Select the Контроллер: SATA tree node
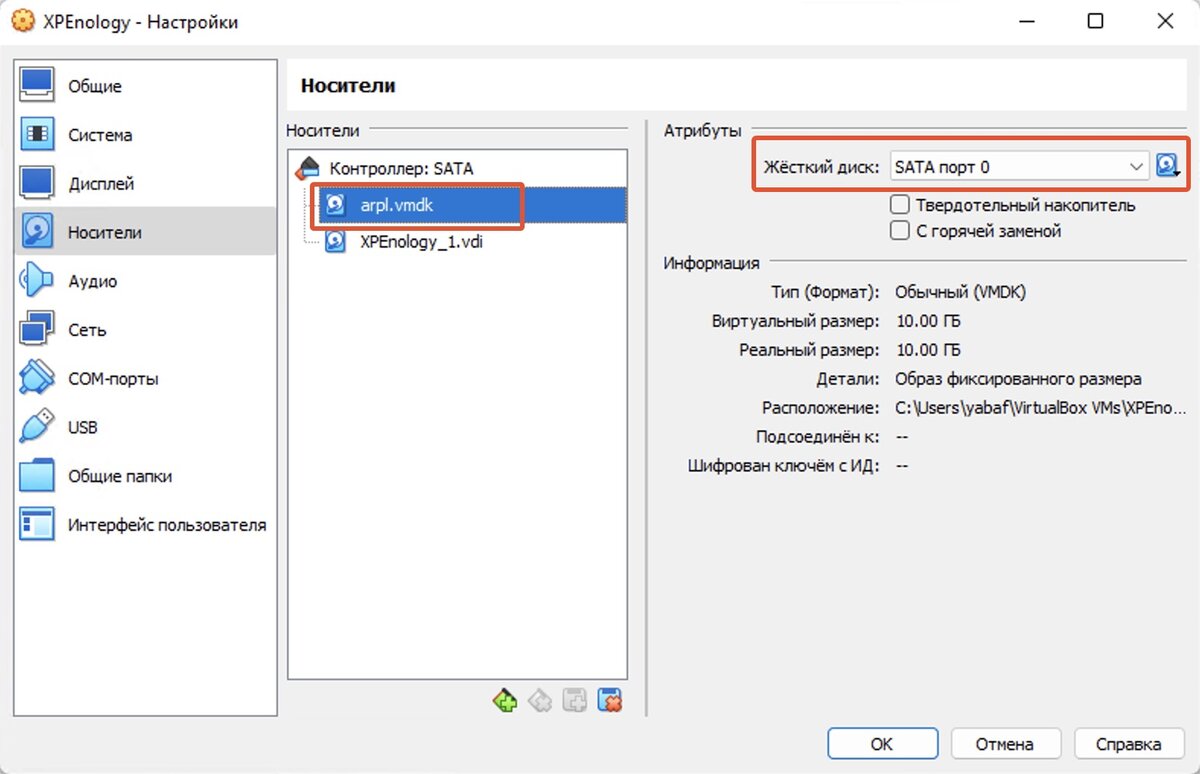Image resolution: width=1200 pixels, height=774 pixels. tap(401, 169)
